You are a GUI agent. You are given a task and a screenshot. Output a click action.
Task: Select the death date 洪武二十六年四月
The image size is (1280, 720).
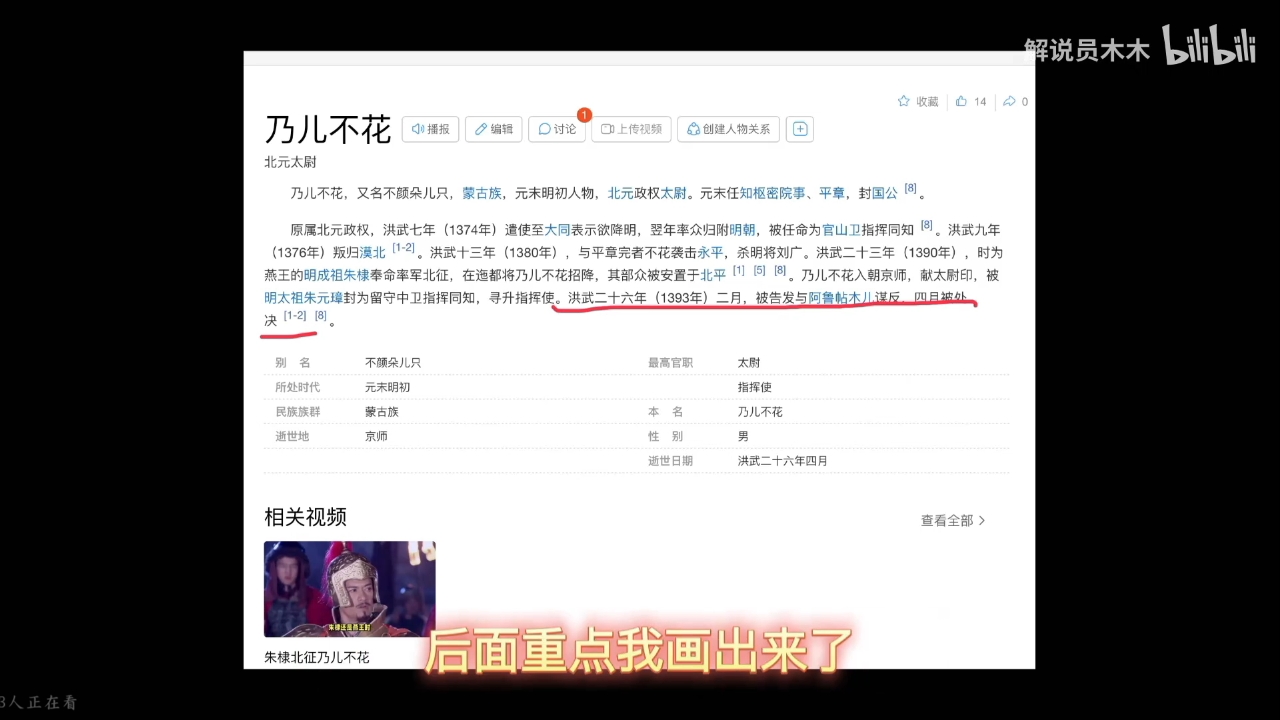point(783,461)
